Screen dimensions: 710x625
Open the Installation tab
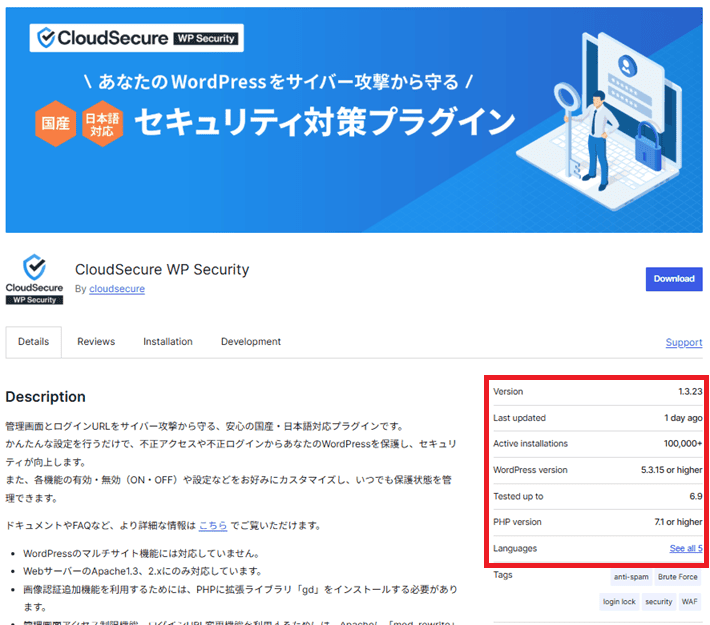coord(168,342)
